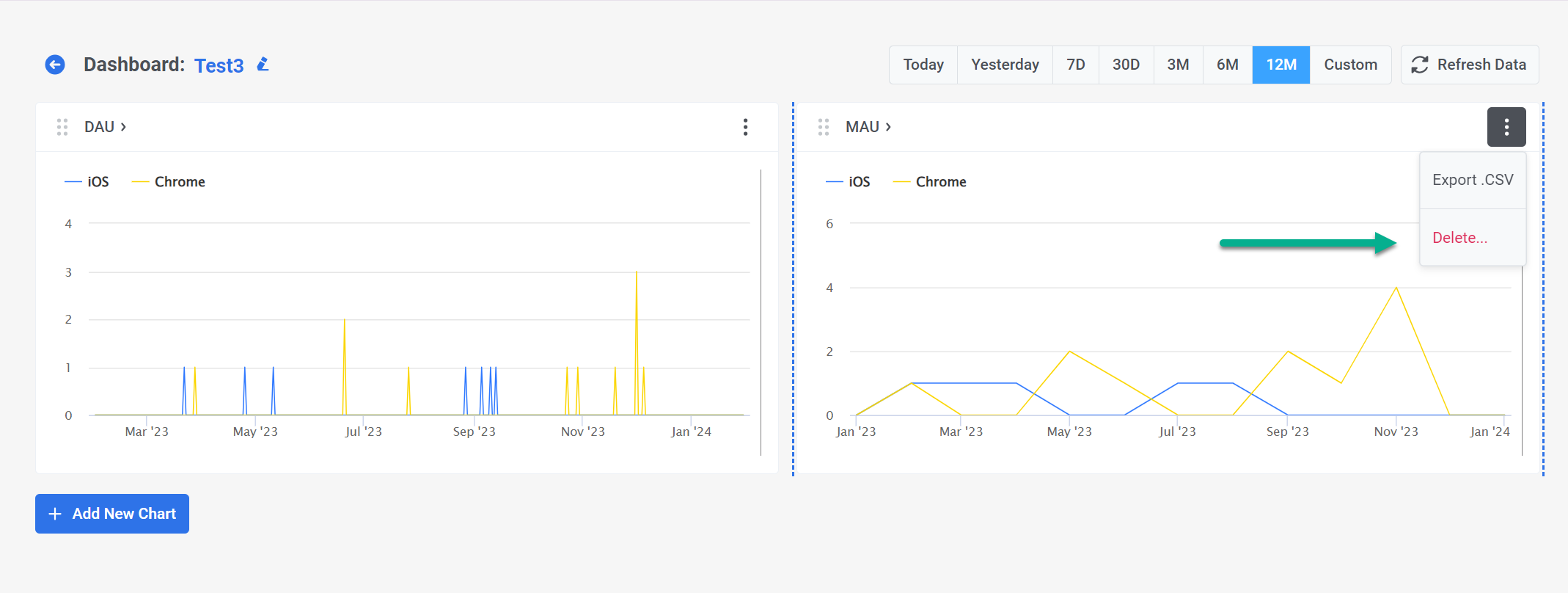Close the MAU chart three-dot menu
The image size is (1568, 593).
point(1506,127)
